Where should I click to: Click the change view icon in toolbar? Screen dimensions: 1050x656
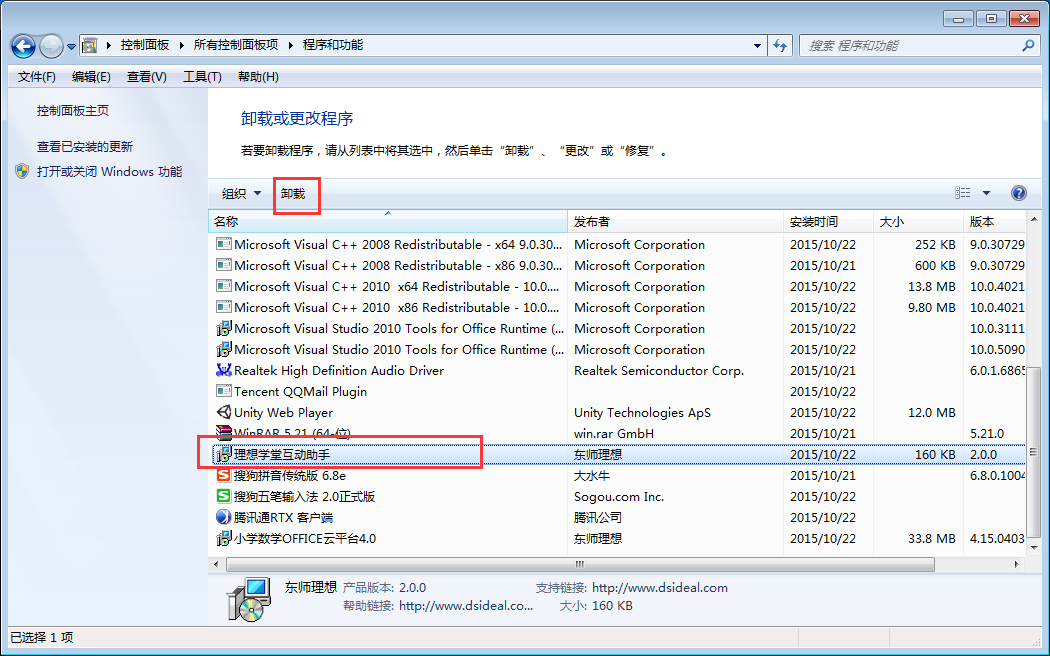pyautogui.click(x=963, y=194)
